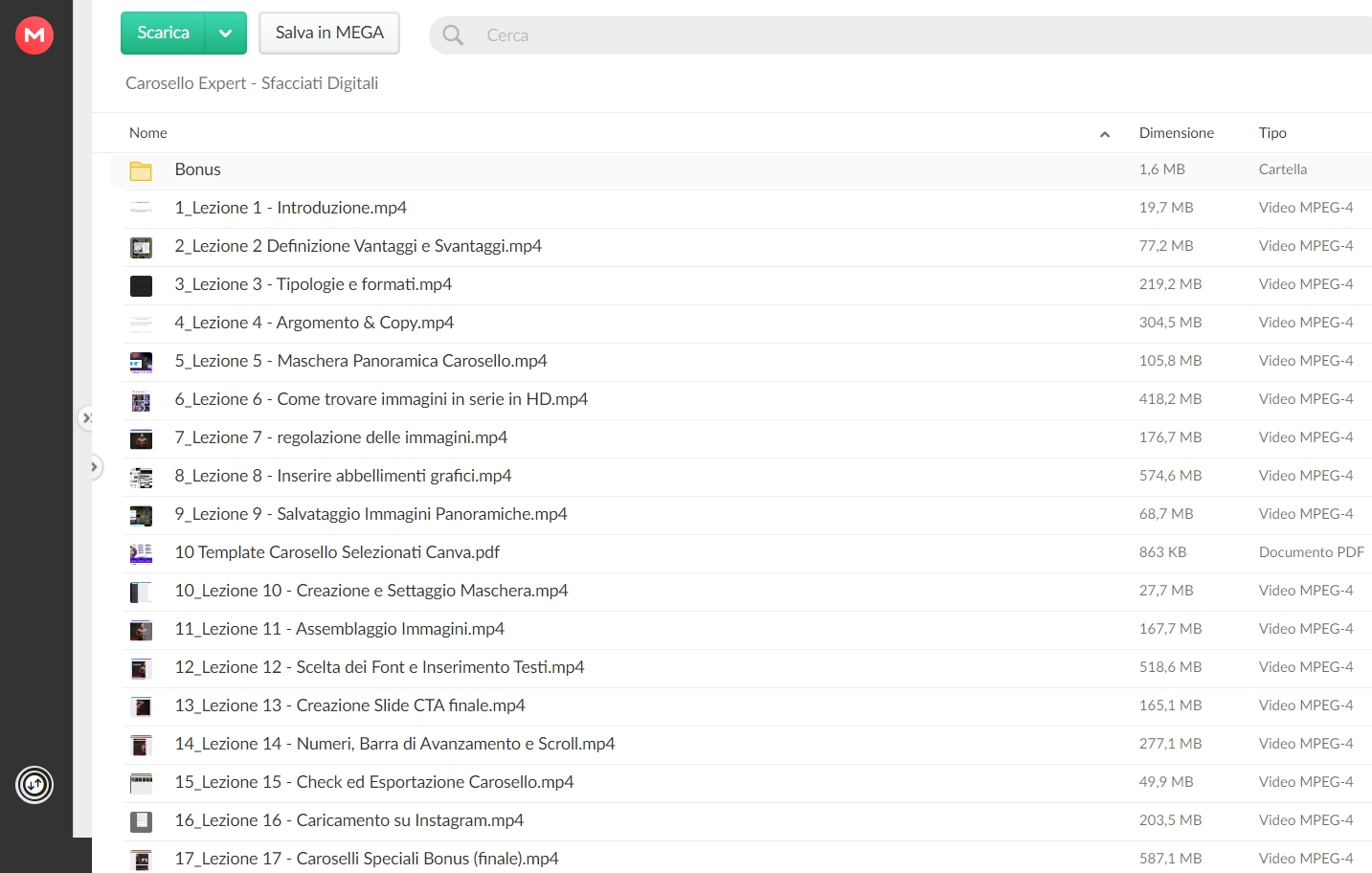Click the Salva in MEGA button

(x=329, y=34)
